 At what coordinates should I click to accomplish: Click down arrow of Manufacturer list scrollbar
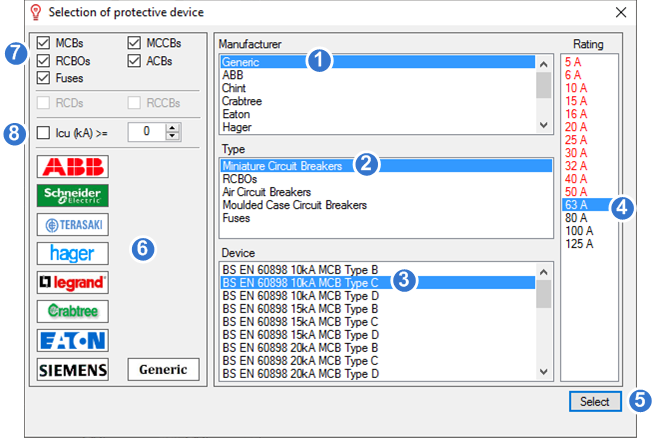click(x=543, y=125)
